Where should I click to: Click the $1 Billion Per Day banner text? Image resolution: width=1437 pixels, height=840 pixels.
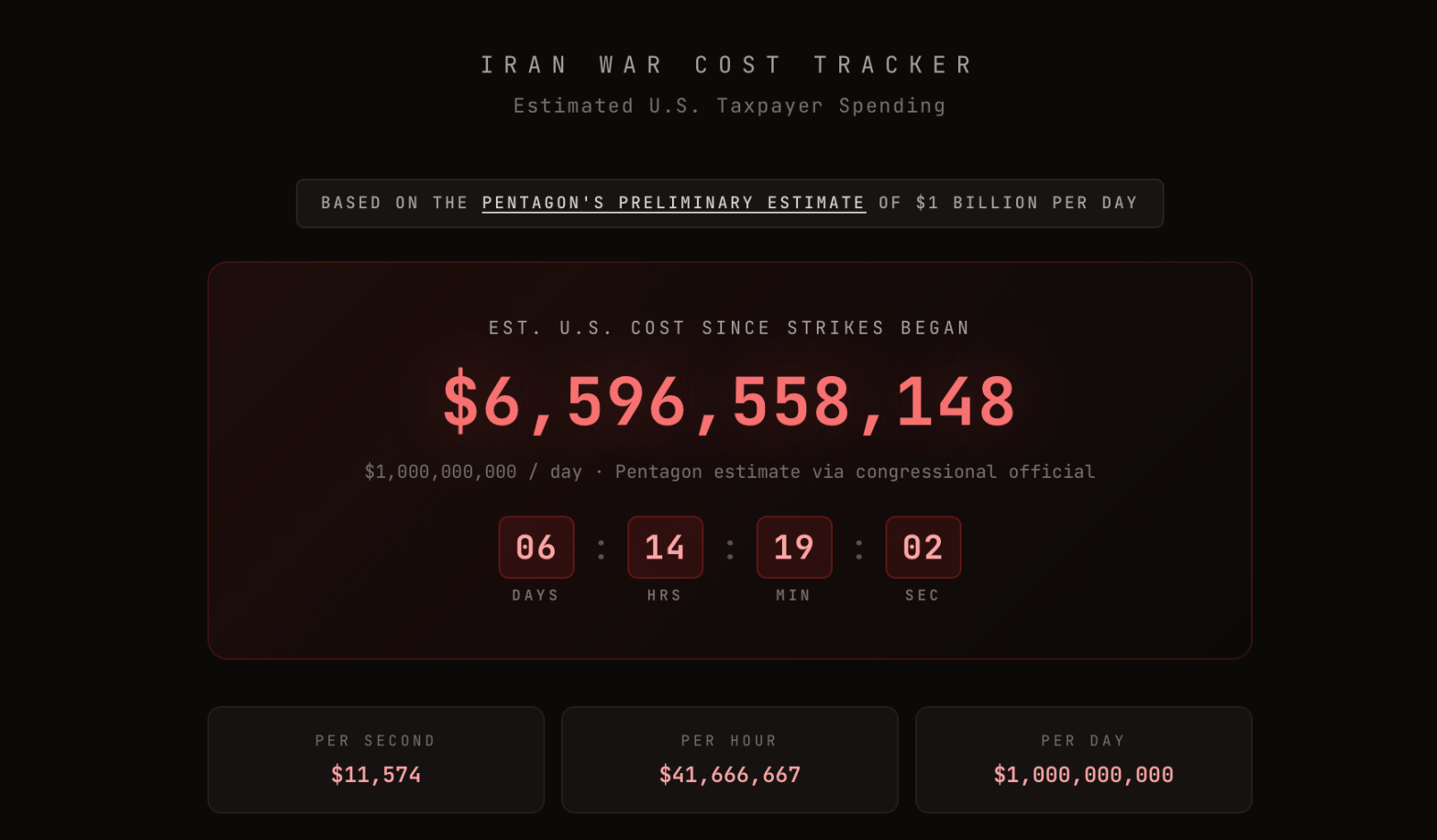1025,203
